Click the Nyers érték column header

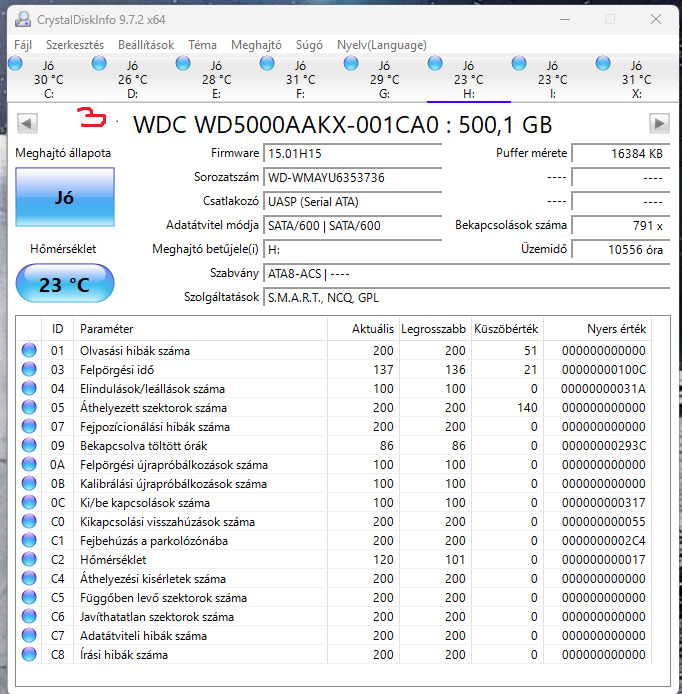597,329
